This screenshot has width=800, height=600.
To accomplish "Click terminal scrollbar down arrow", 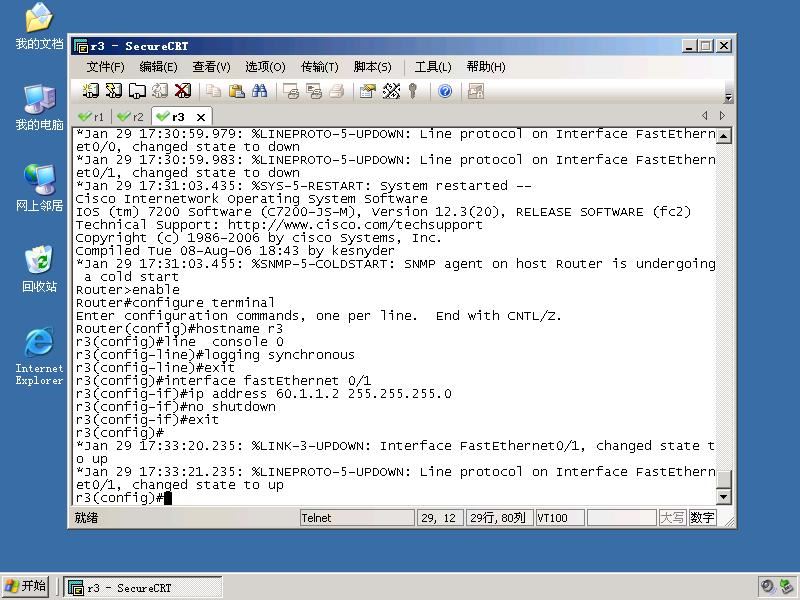I will pyautogui.click(x=724, y=496).
